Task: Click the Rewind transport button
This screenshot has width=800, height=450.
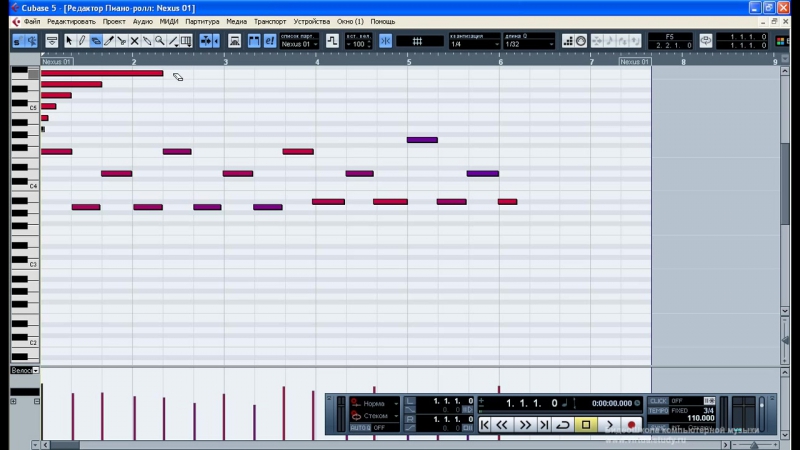Action: click(x=502, y=424)
